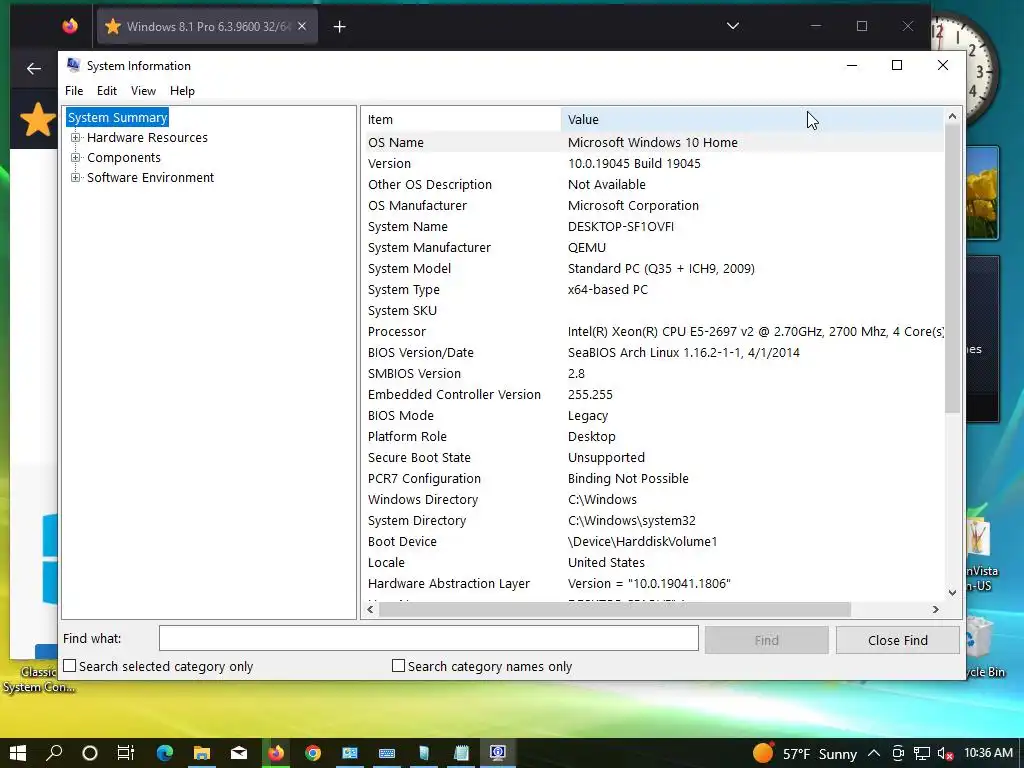
Task: Click vertical scrollbar up arrow
Action: point(952,116)
